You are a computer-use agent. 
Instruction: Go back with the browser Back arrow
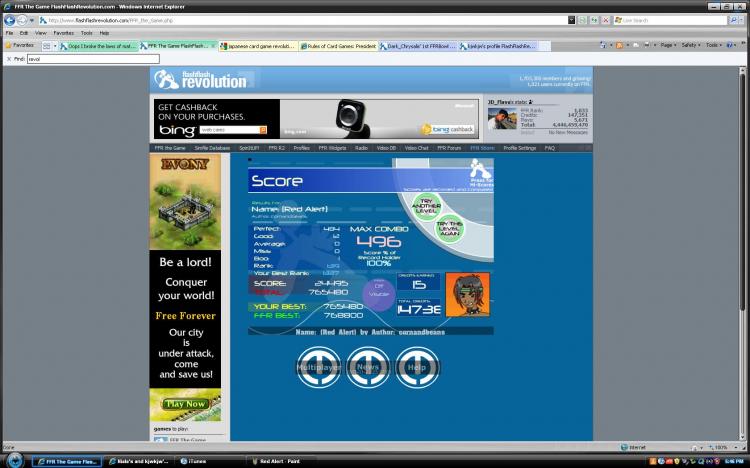(x=10, y=21)
